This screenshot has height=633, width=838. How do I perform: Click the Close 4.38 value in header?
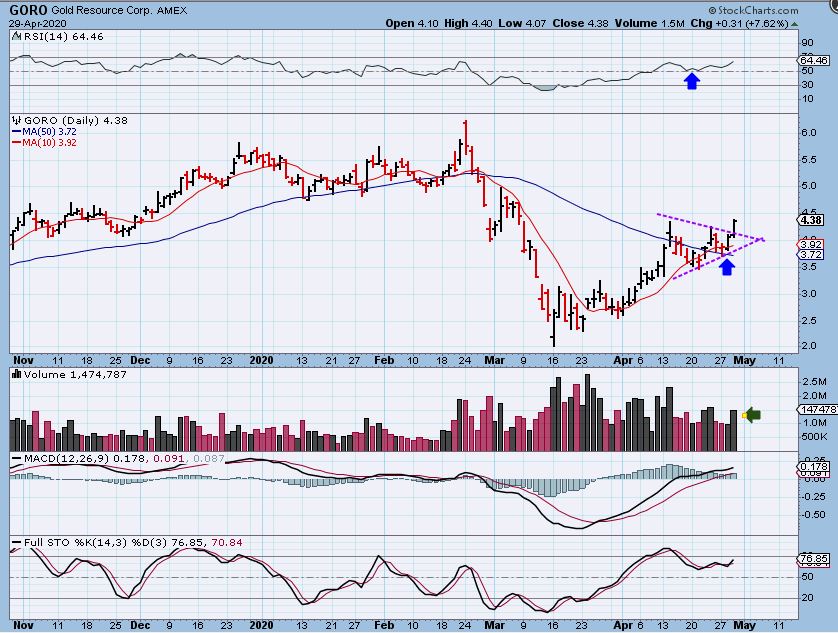click(x=580, y=24)
